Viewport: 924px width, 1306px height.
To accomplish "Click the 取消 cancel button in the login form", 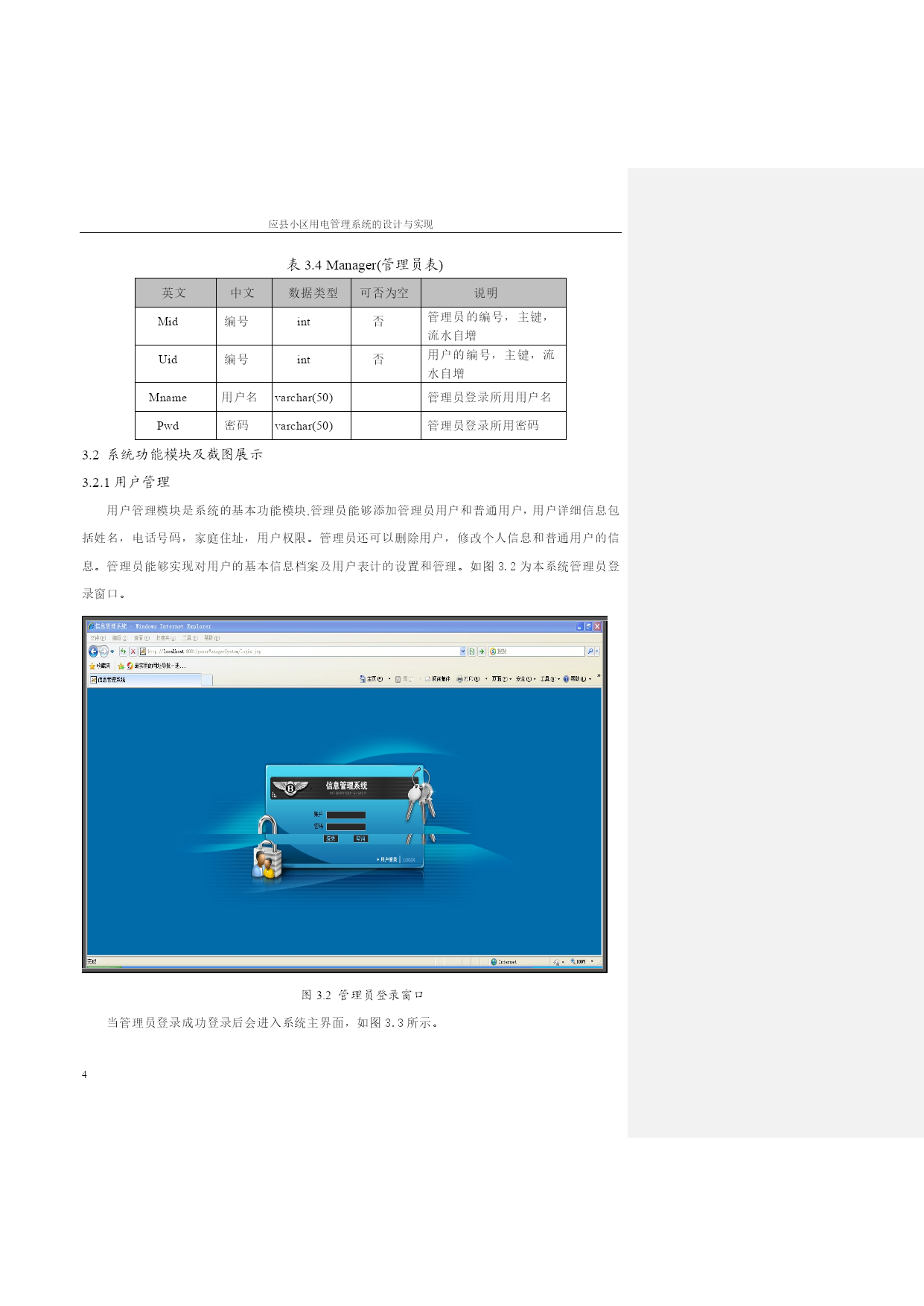I will [361, 838].
